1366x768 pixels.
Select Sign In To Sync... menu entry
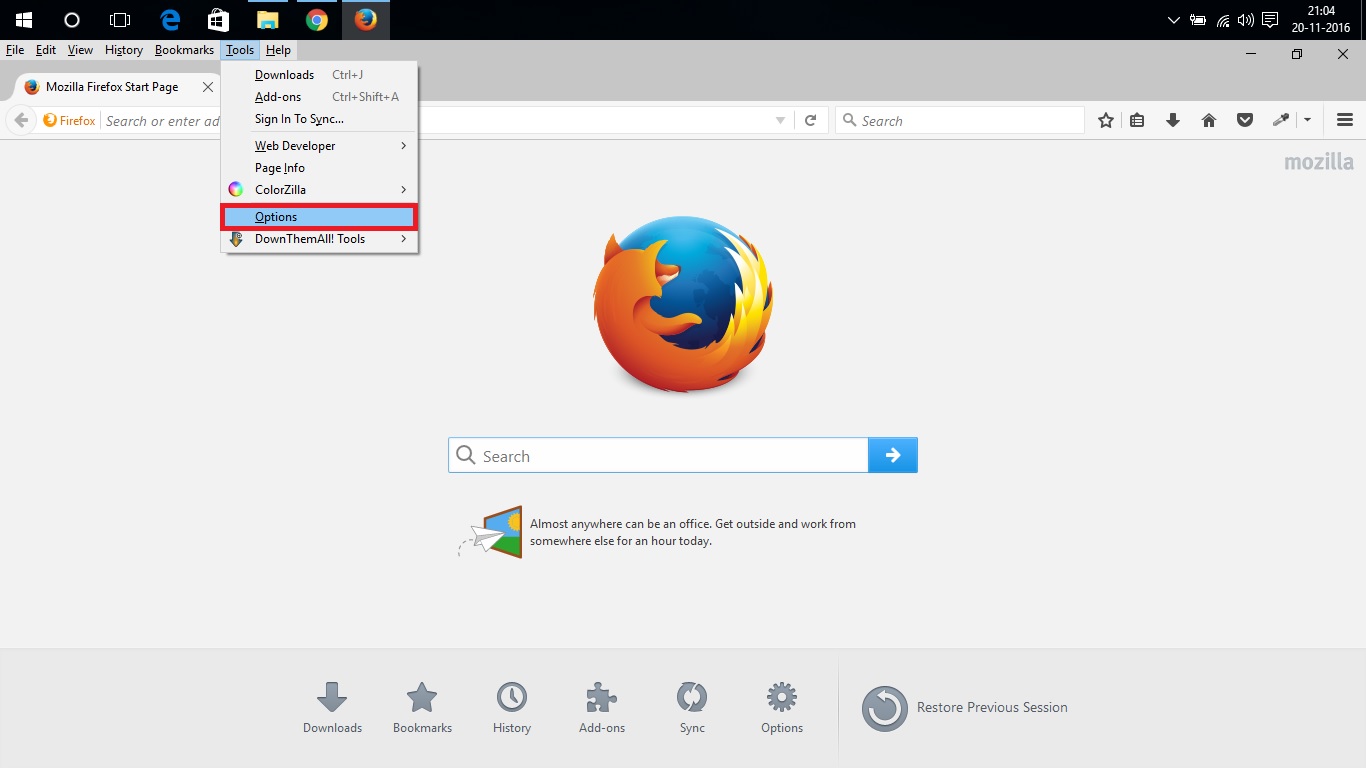pos(320,119)
